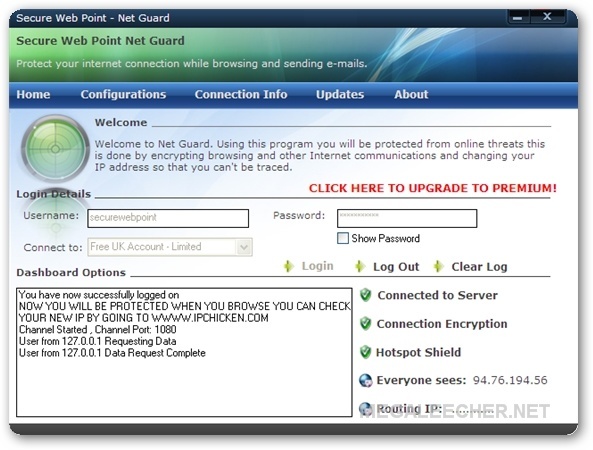This screenshot has width=593, height=450.
Task: Click the Login button
Action: tap(317, 266)
